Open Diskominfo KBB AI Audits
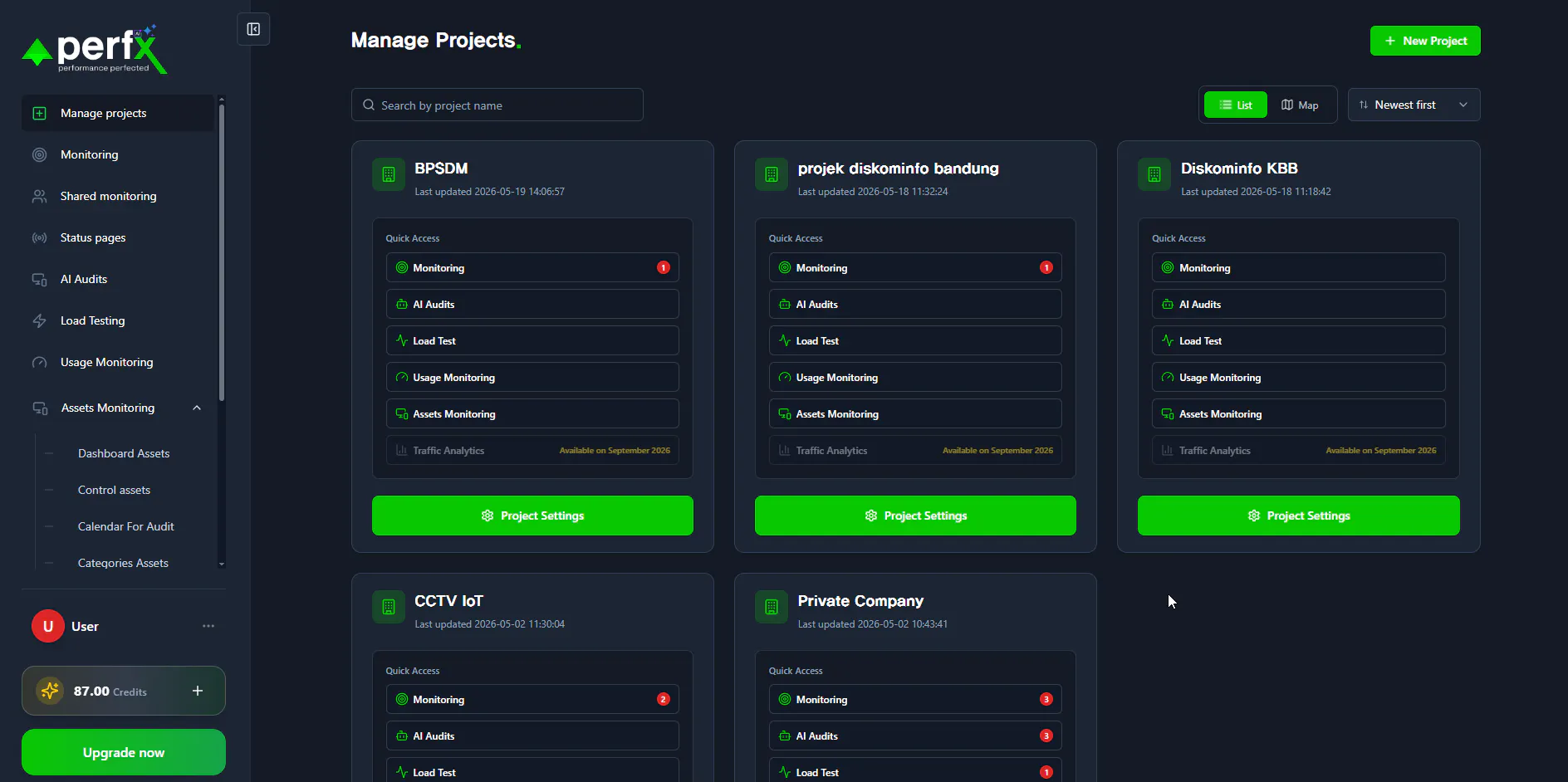 pyautogui.click(x=1298, y=304)
